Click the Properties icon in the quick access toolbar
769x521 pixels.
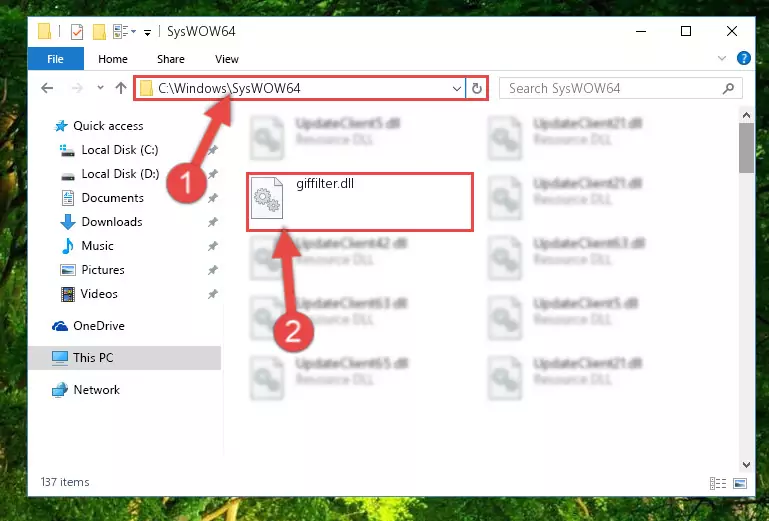[77, 32]
